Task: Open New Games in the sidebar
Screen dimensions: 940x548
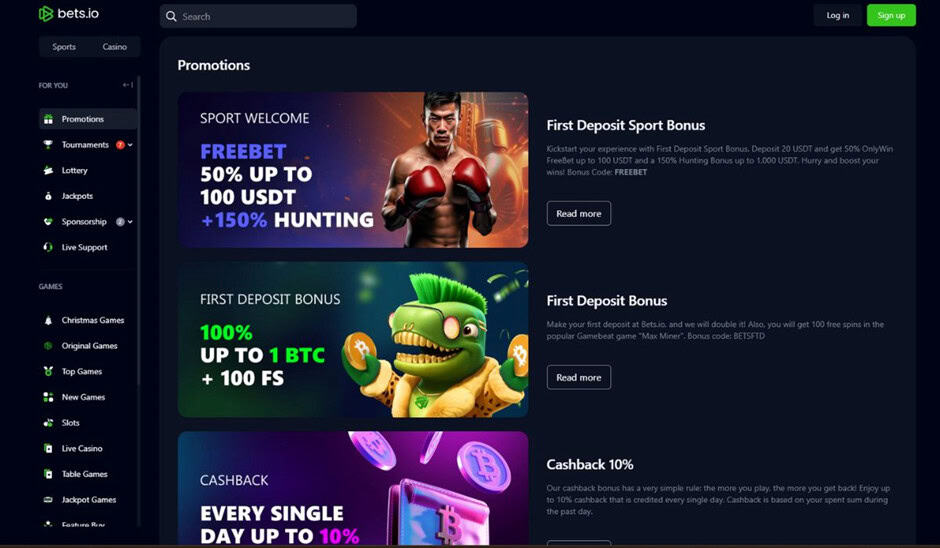Action: pos(83,397)
